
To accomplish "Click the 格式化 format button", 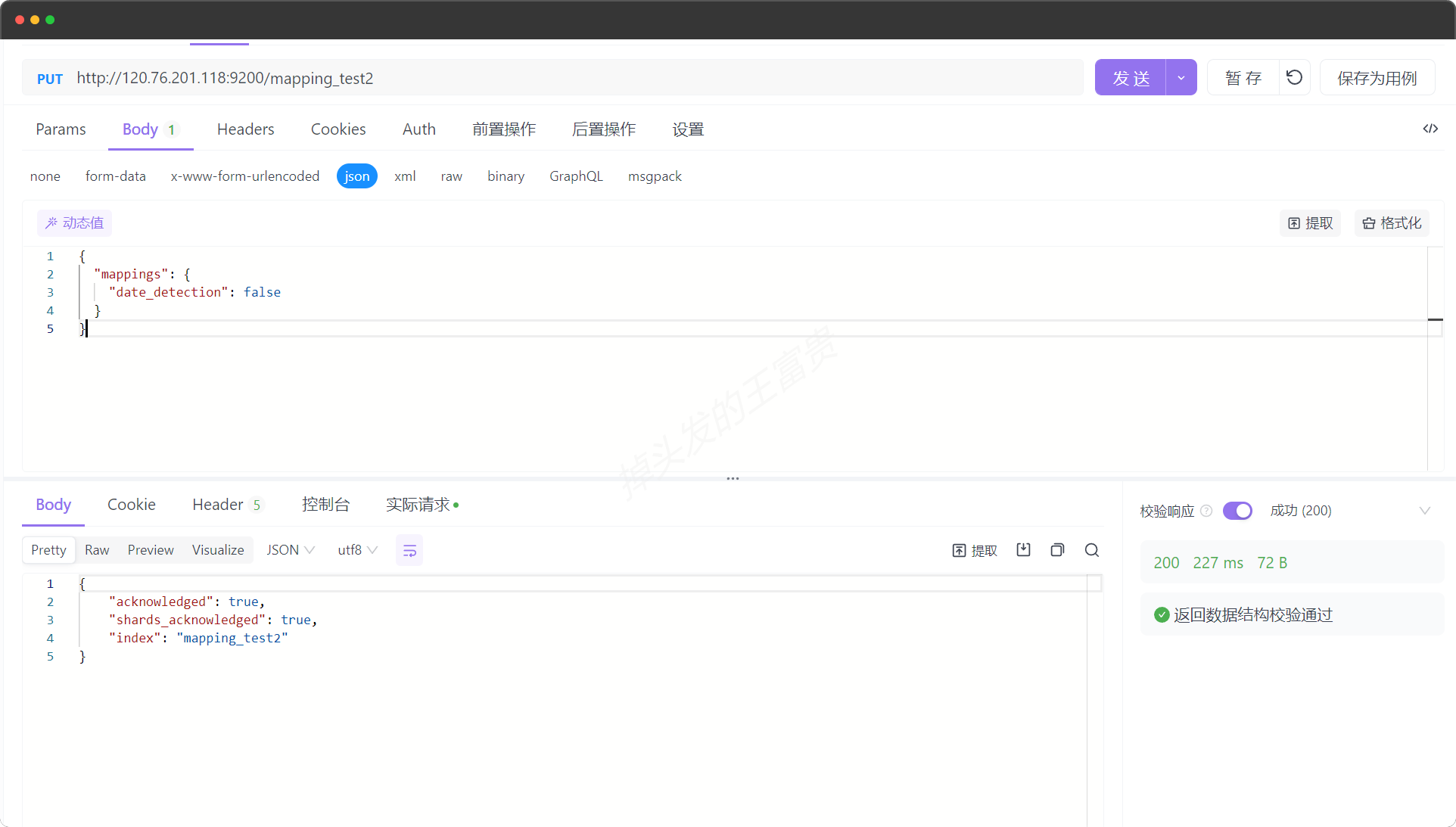I will tap(1391, 222).
